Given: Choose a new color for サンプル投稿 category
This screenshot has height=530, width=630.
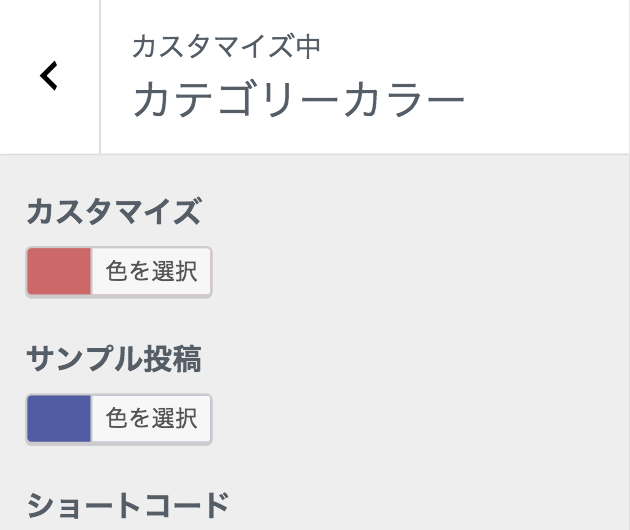Looking at the screenshot, I should (x=151, y=418).
